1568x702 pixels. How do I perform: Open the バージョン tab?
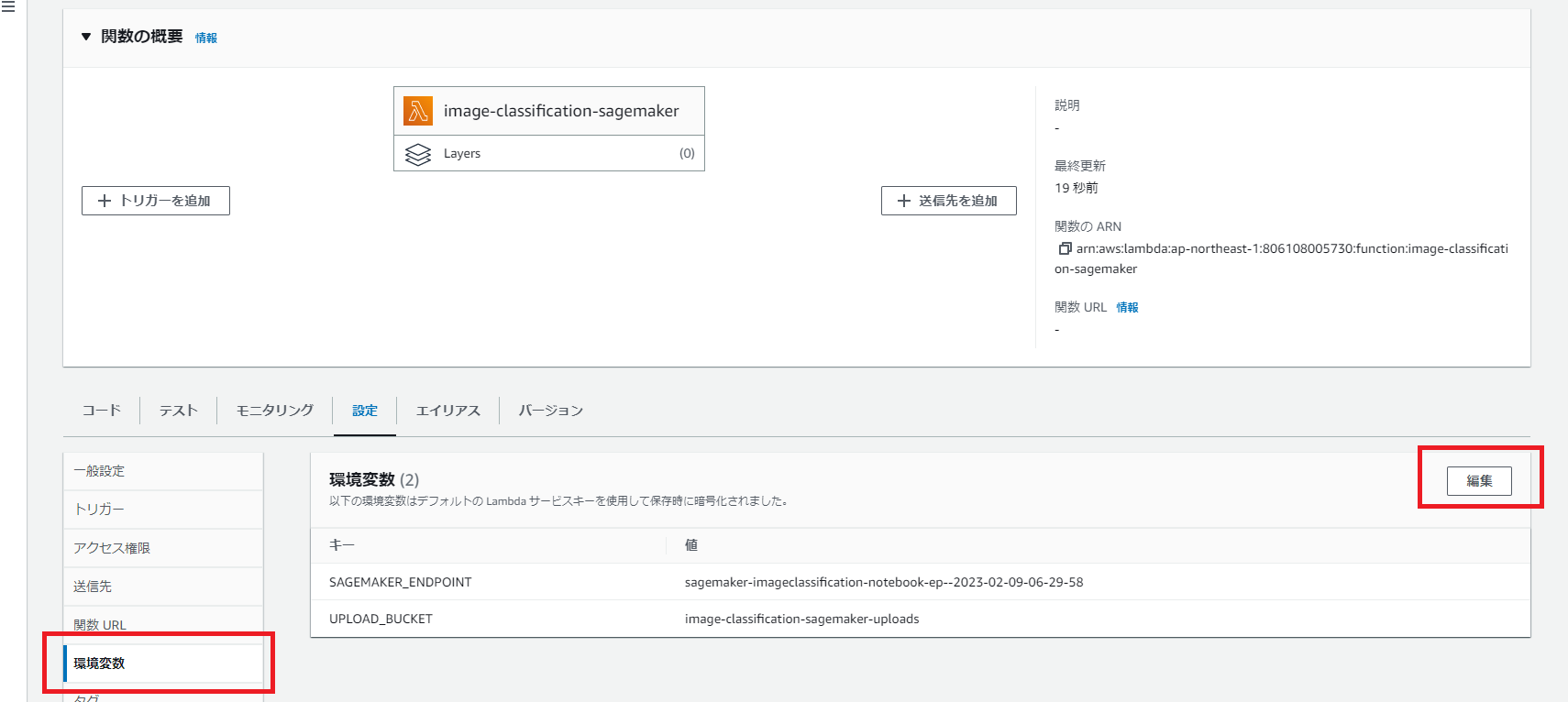pyautogui.click(x=551, y=411)
